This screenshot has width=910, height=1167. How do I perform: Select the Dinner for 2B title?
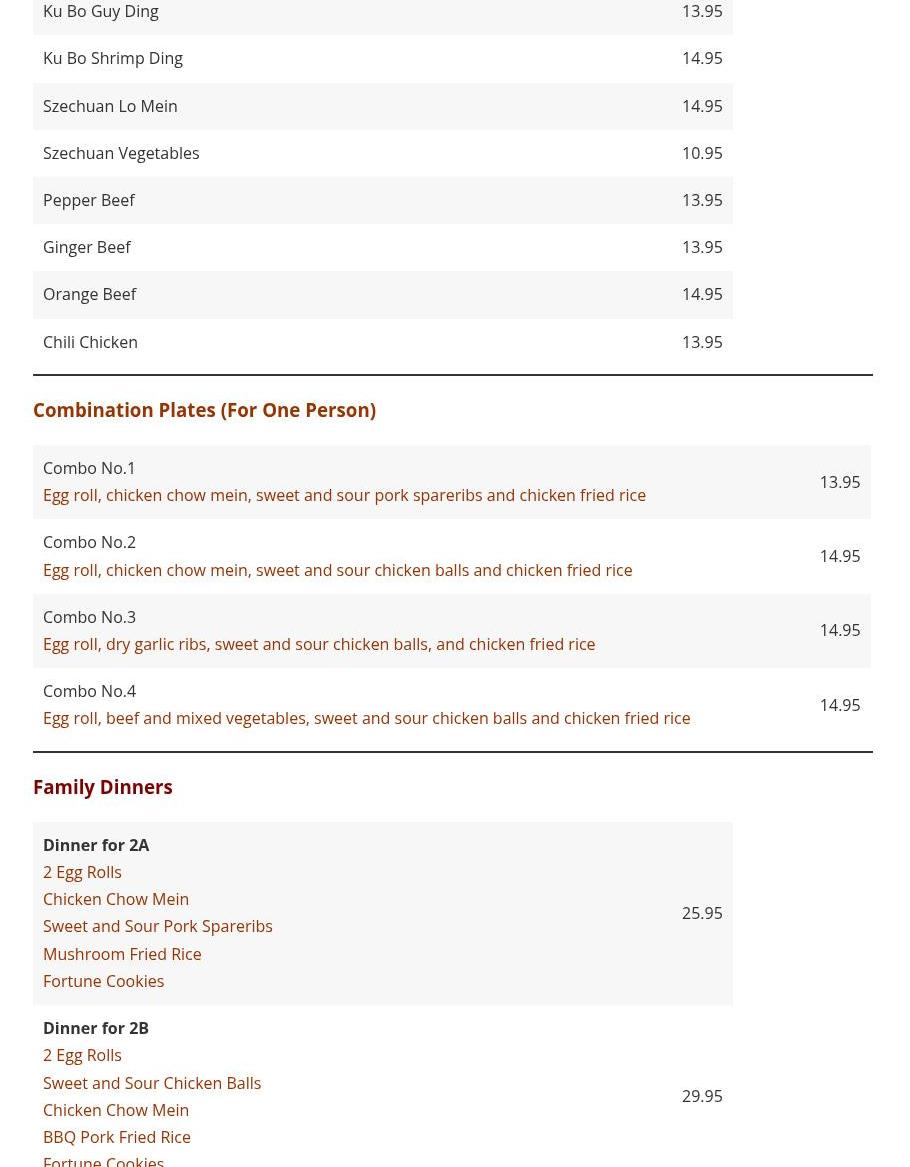(x=96, y=1028)
